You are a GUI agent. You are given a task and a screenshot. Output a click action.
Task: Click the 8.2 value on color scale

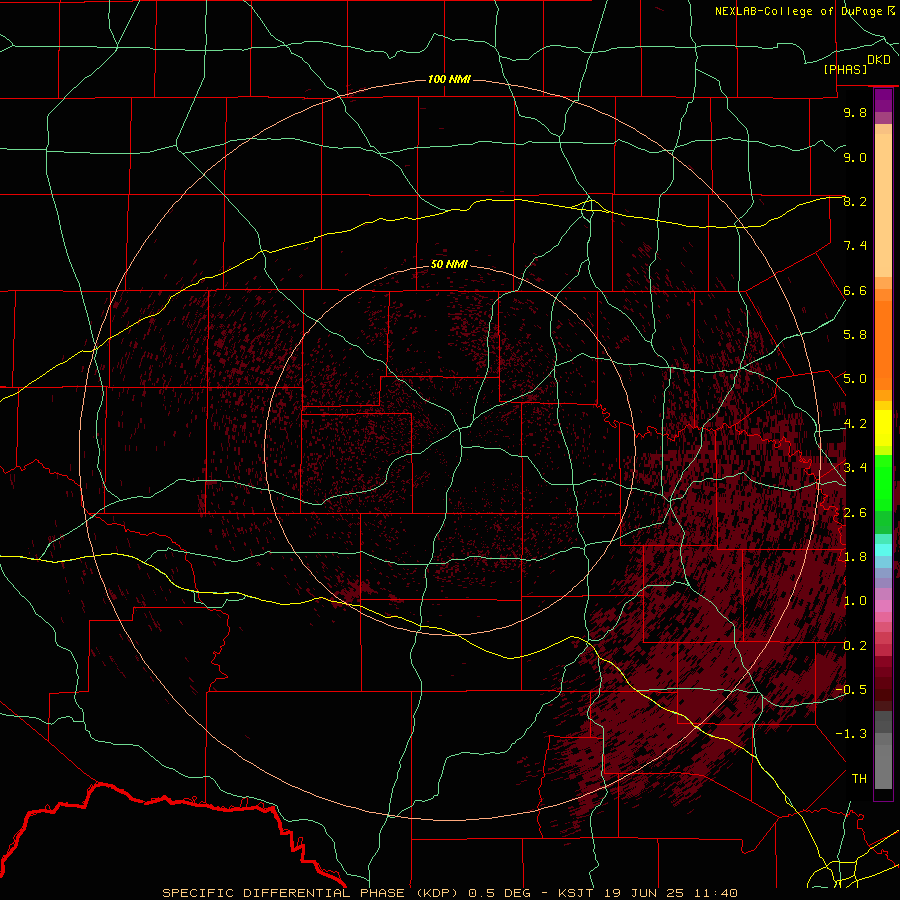(x=855, y=201)
